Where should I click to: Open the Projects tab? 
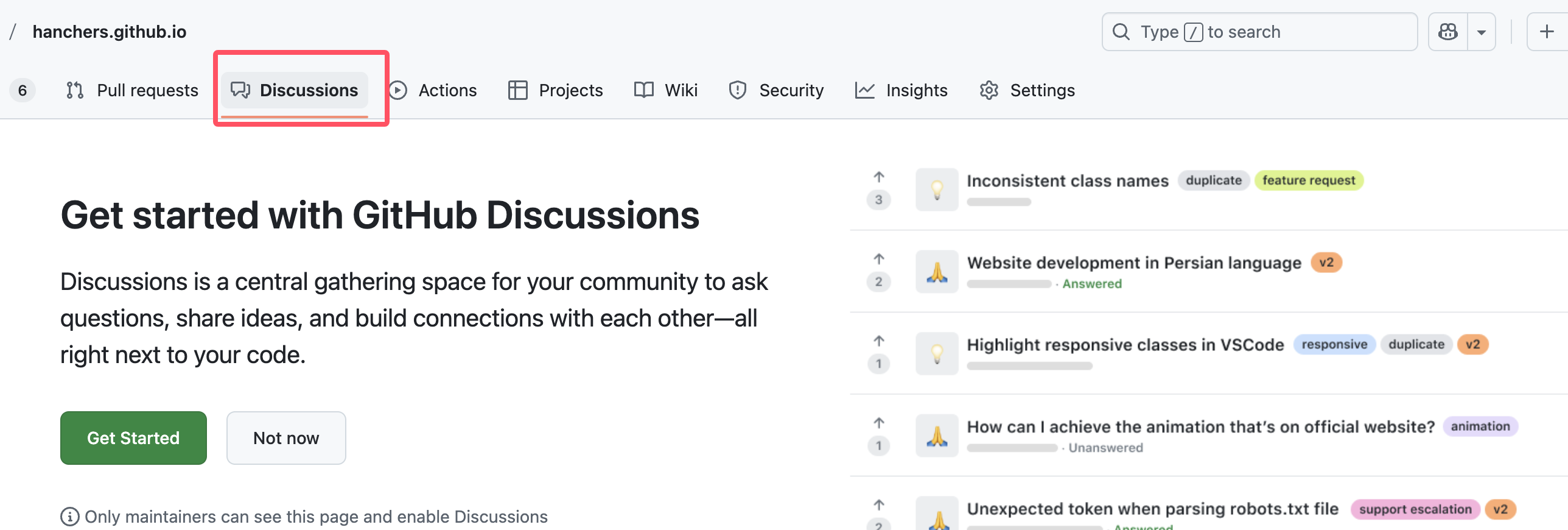click(x=555, y=90)
